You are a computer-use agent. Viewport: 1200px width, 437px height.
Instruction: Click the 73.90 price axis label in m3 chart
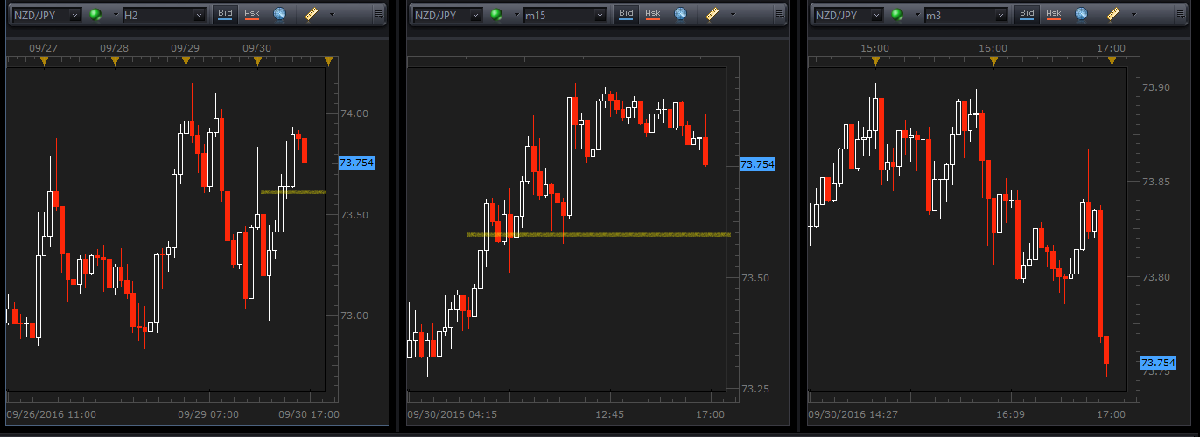point(1156,89)
